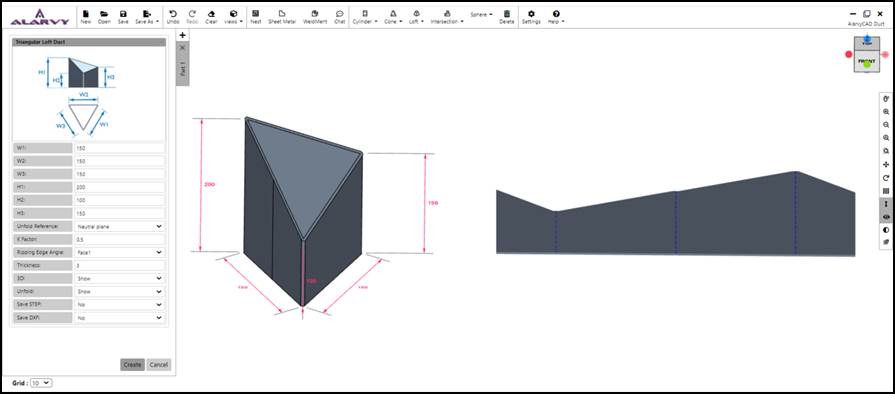Click the Cancel button

pos(159,364)
